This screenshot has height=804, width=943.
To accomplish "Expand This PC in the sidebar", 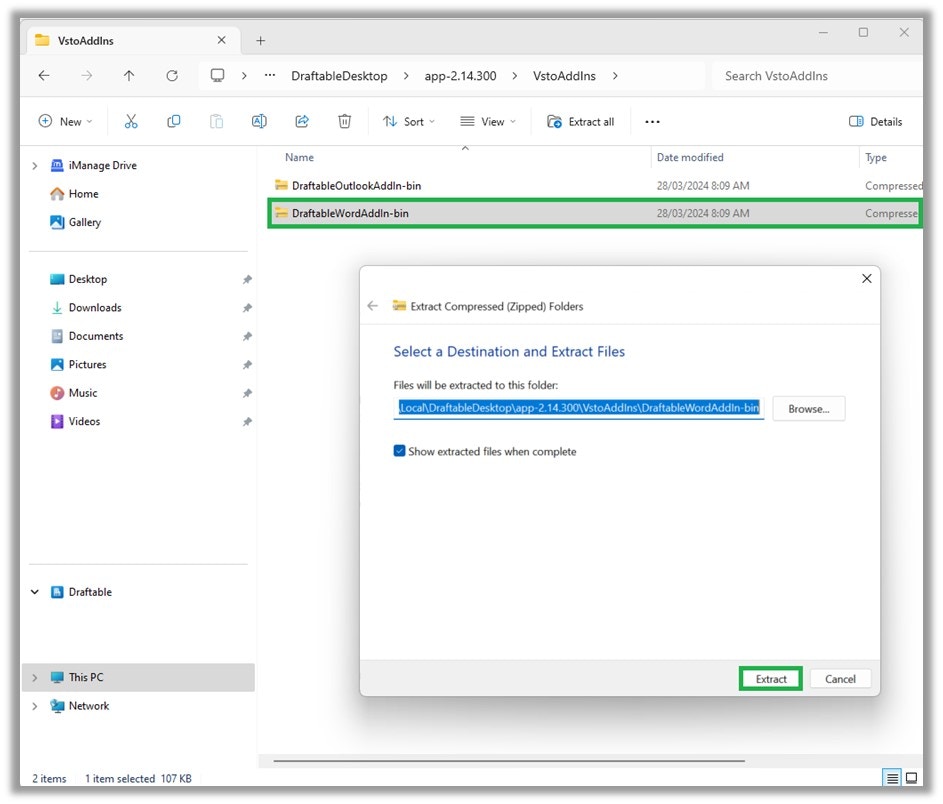I will click(x=33, y=677).
